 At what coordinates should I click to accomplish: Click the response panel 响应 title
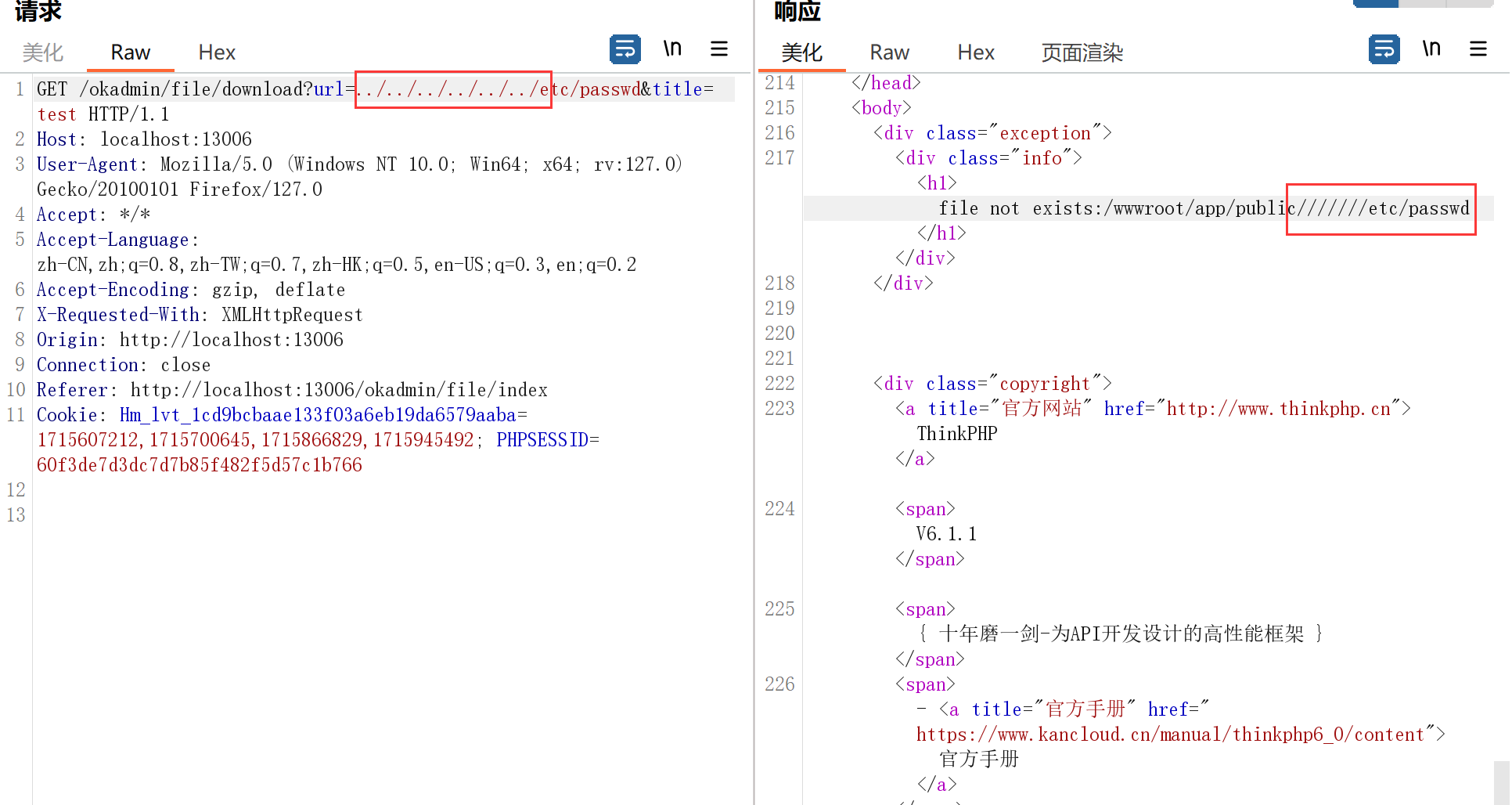coord(797,10)
